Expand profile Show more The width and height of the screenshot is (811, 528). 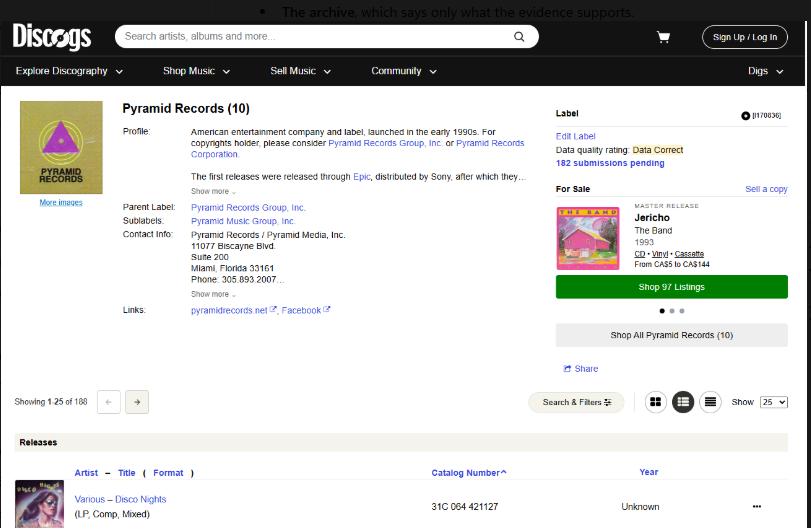click(x=213, y=191)
